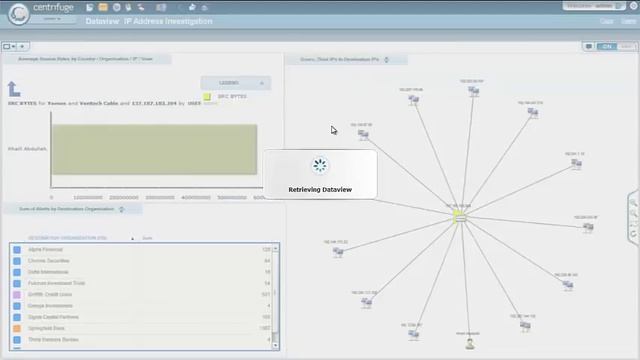
Task: Click the yellow SRC BYTES legend swatch
Action: [207, 97]
